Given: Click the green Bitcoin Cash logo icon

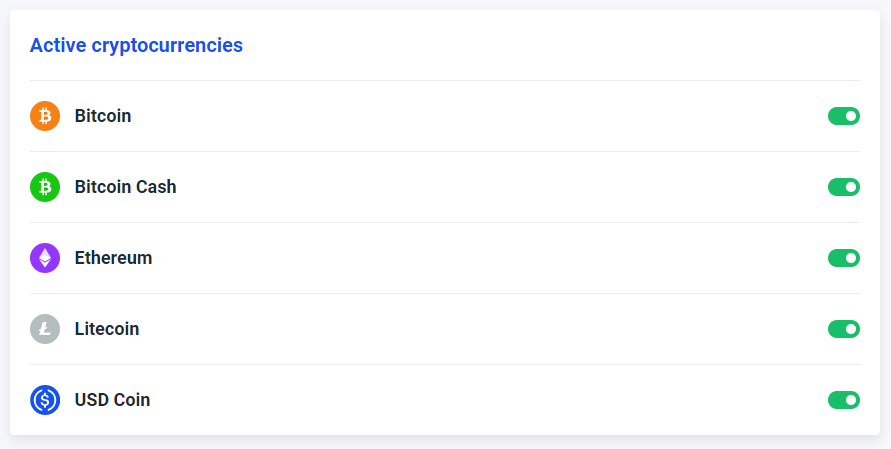Looking at the screenshot, I should coord(45,187).
